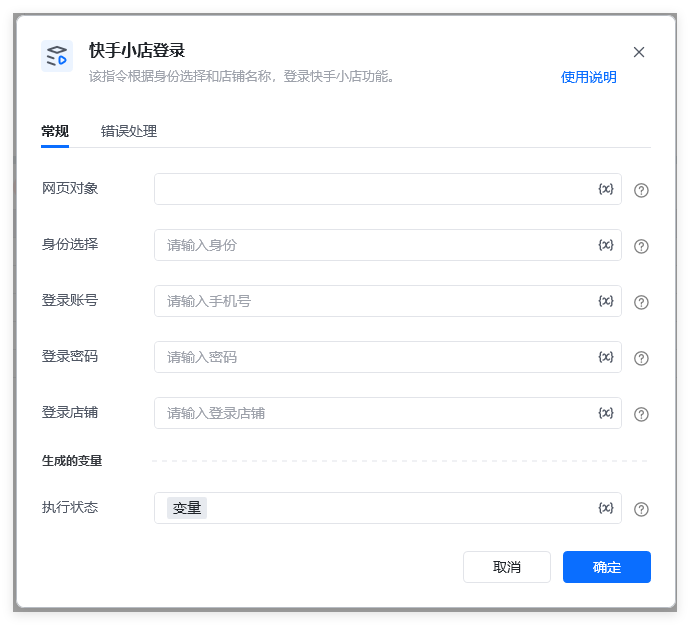Click the variable {x} icon in 网页对象 field
The image size is (690, 625).
(x=606, y=189)
